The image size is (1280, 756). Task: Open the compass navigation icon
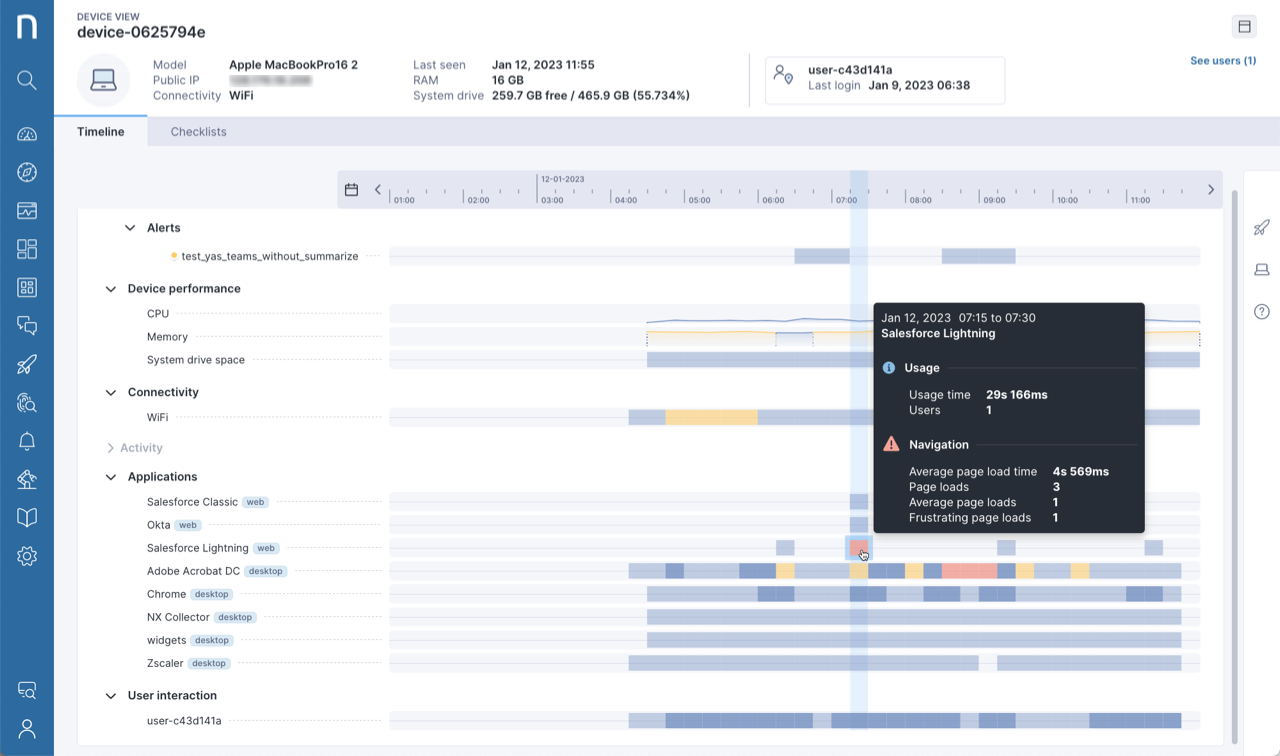[27, 172]
